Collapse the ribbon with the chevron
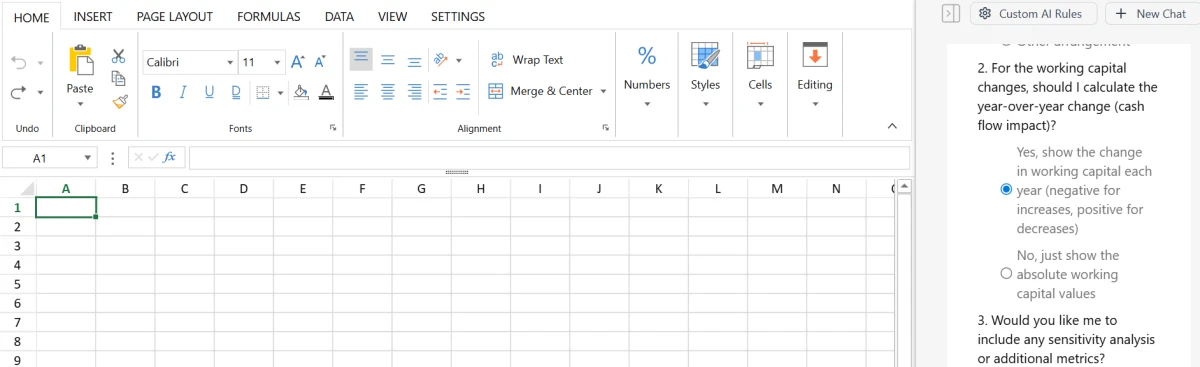 click(893, 126)
